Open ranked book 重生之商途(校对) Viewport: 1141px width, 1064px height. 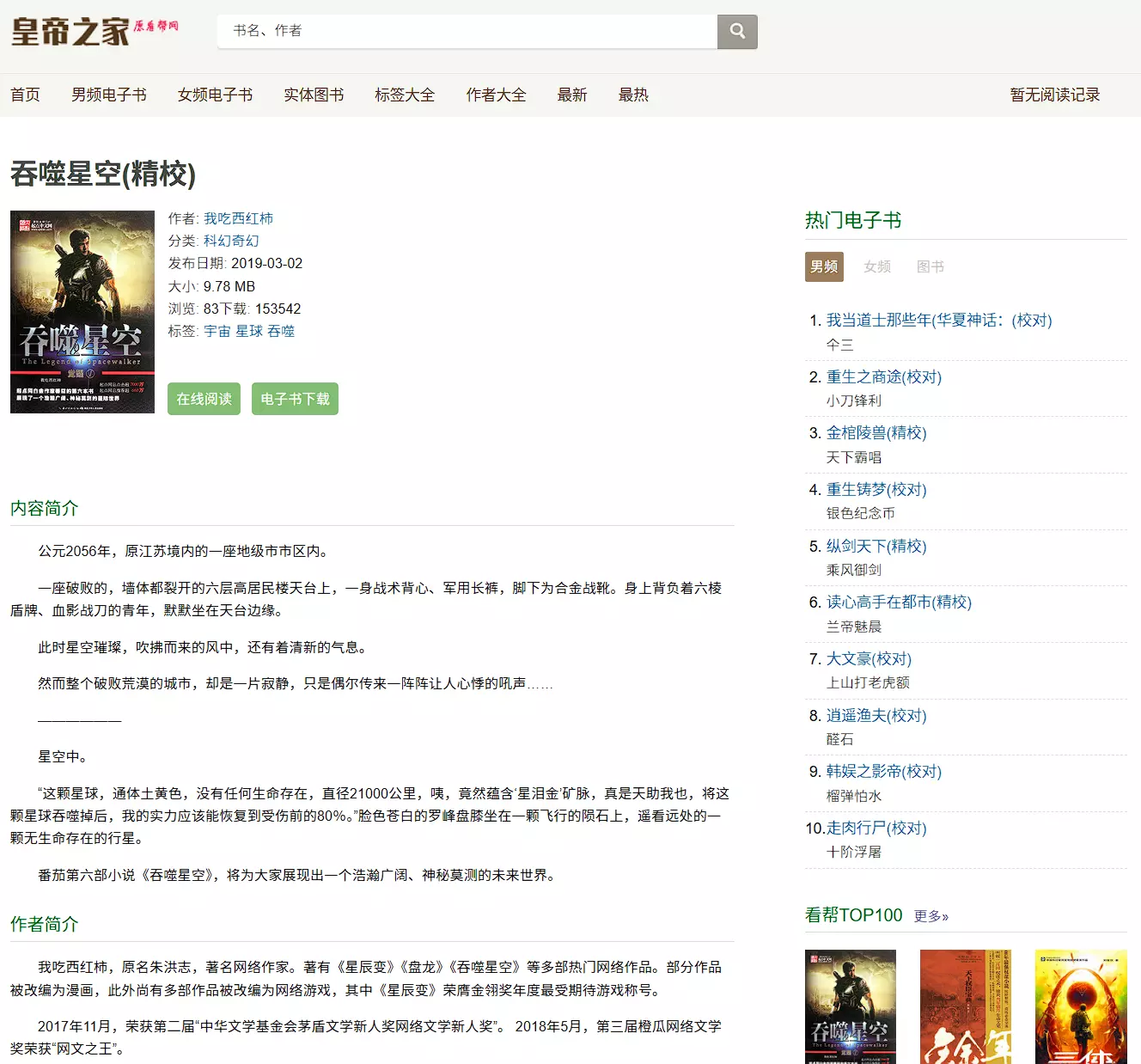tap(883, 376)
